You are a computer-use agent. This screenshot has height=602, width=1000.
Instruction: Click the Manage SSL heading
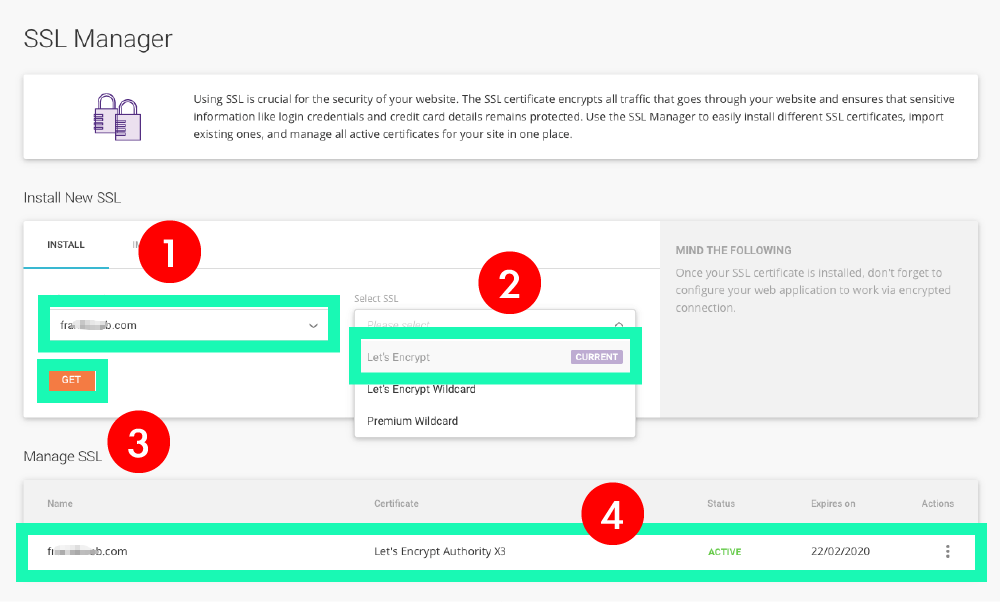click(62, 457)
